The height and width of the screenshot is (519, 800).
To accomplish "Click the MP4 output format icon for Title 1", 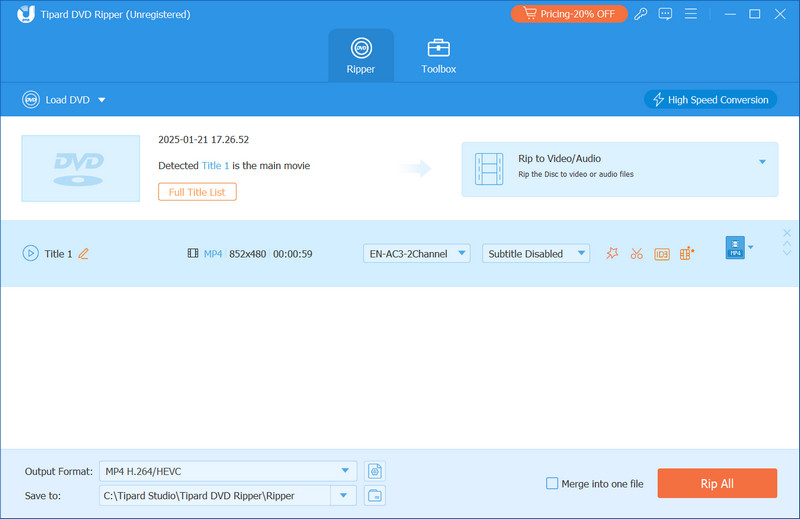I will [x=735, y=248].
